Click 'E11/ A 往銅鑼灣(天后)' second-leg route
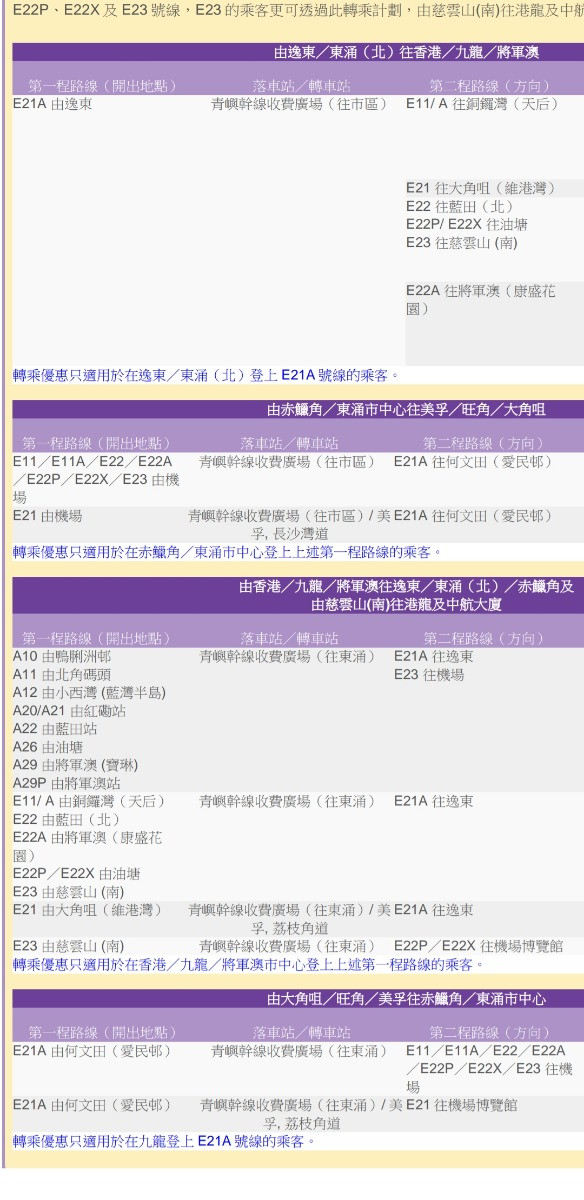 tap(483, 103)
